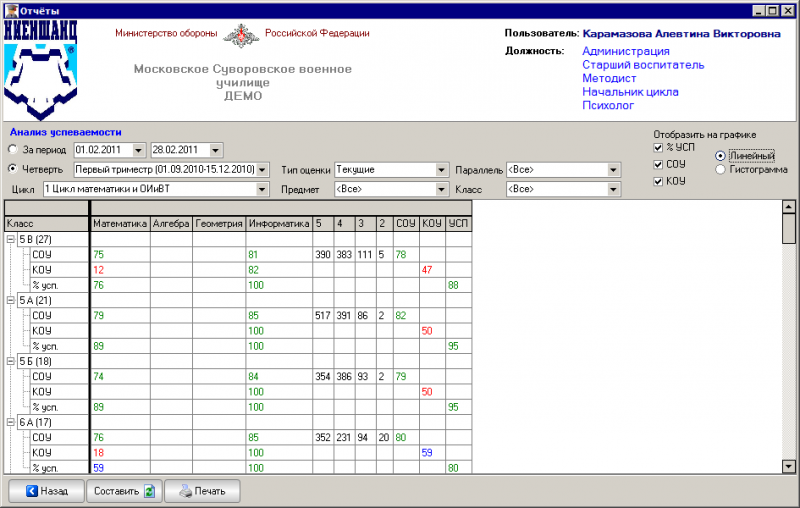Click the red value 12 in Математика
Viewport: 800px width, 508px height.
(98, 269)
